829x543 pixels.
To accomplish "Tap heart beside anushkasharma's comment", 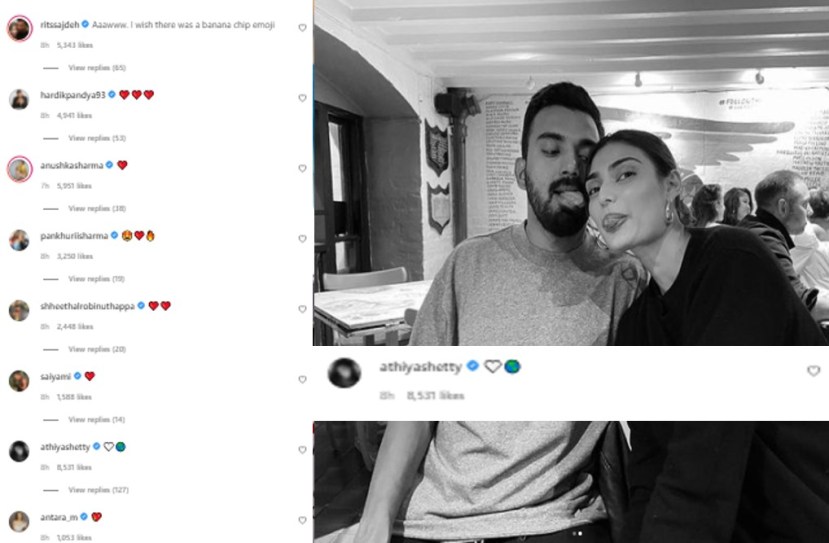I will [x=302, y=168].
